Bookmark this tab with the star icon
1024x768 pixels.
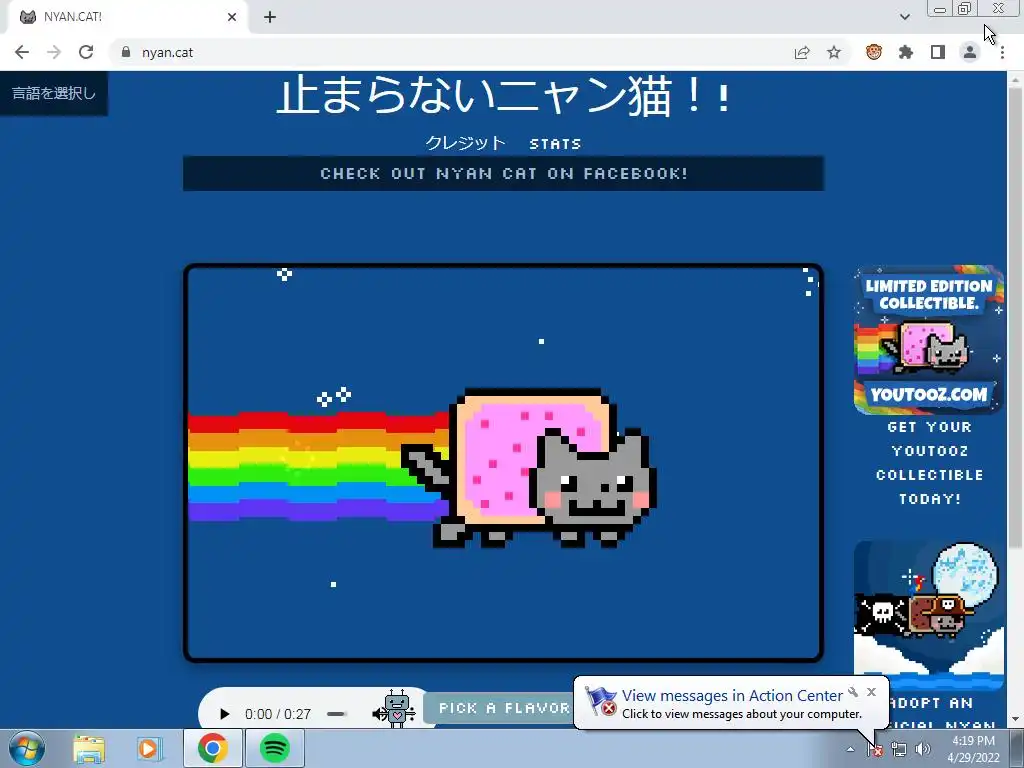834,52
